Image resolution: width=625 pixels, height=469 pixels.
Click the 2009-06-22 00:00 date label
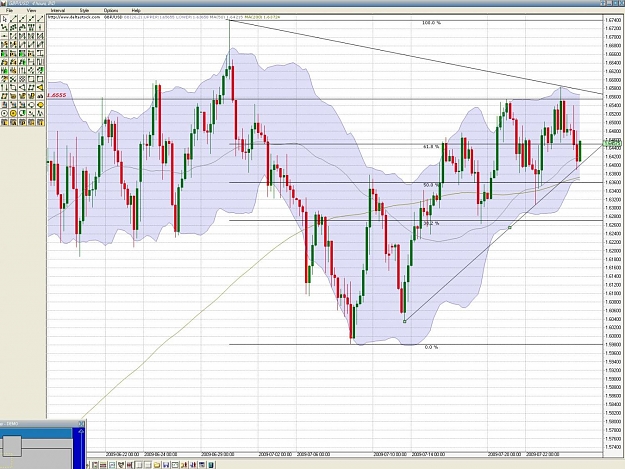[122, 454]
